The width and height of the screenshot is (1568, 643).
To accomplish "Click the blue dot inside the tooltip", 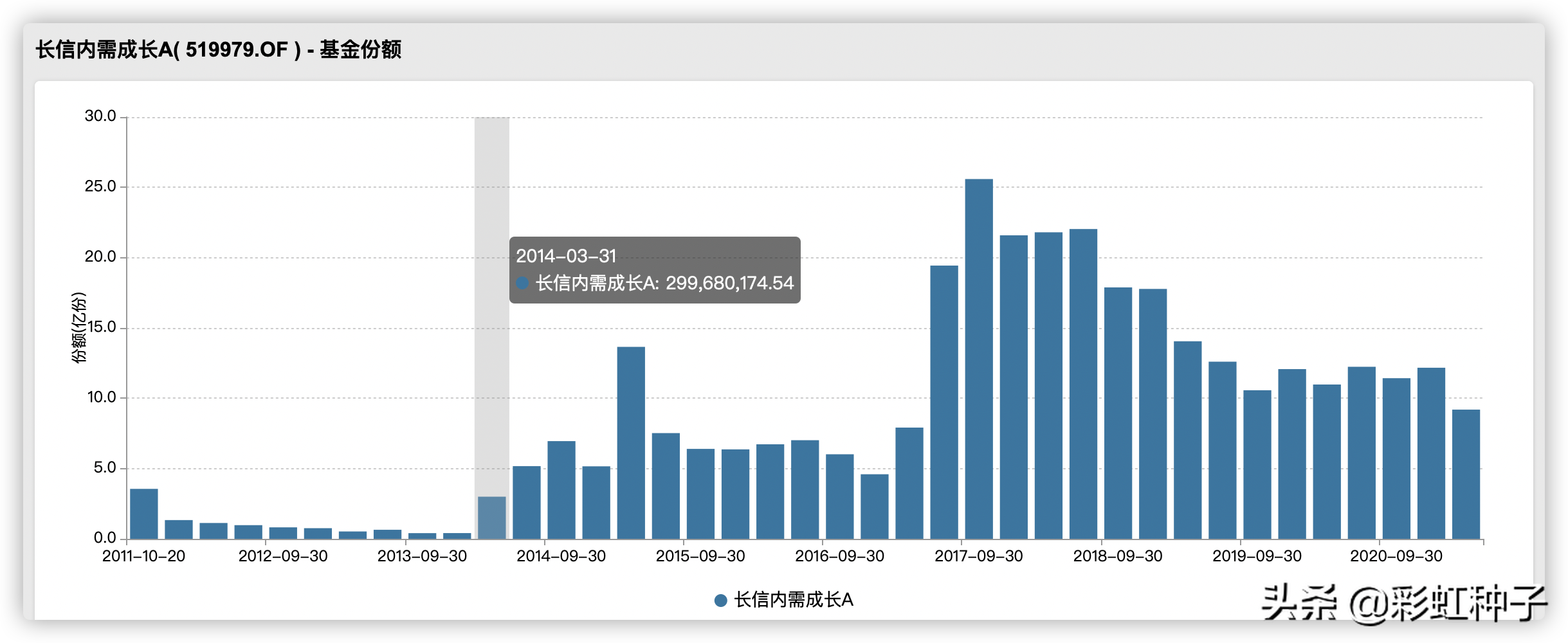I will [522, 283].
